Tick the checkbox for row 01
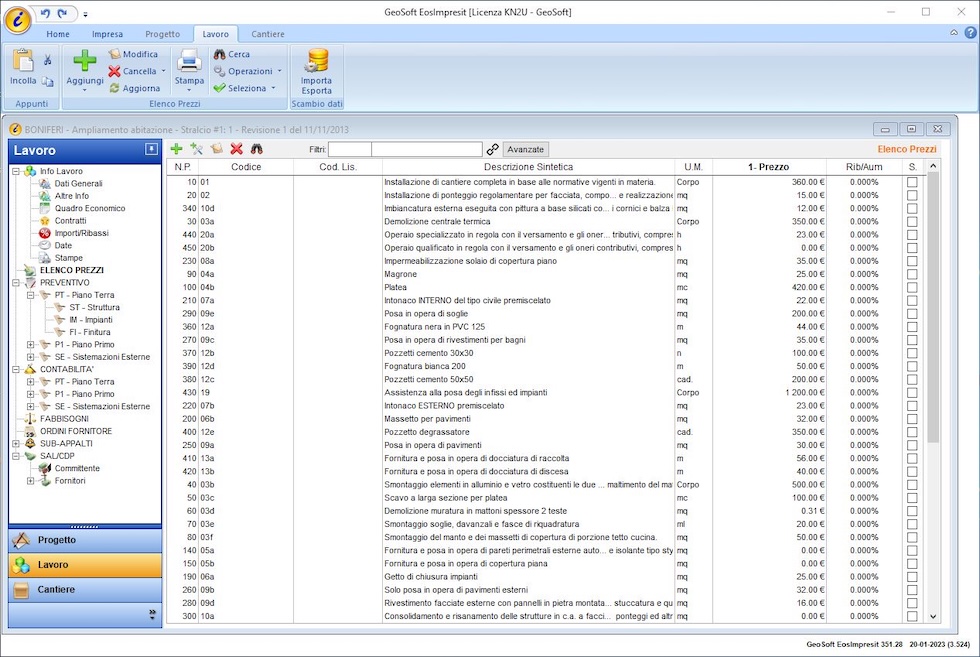980x657 pixels. coord(911,182)
